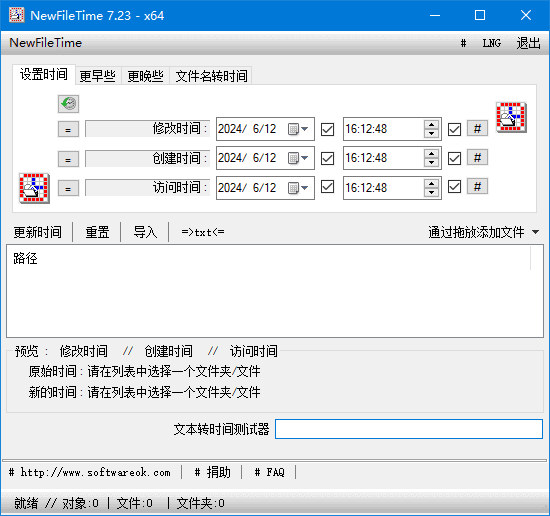
Task: Click the green clock current-time icon
Action: pos(68,104)
